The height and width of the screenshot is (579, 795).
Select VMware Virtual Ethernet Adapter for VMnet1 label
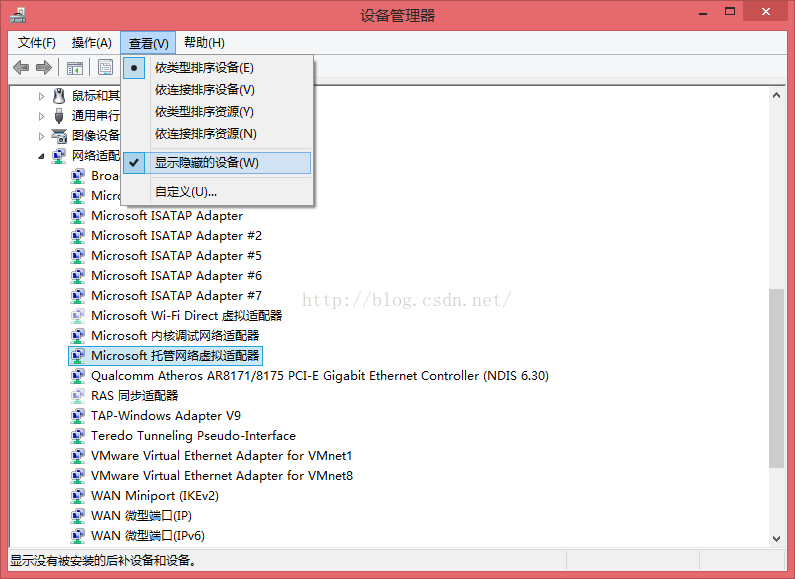click(222, 456)
